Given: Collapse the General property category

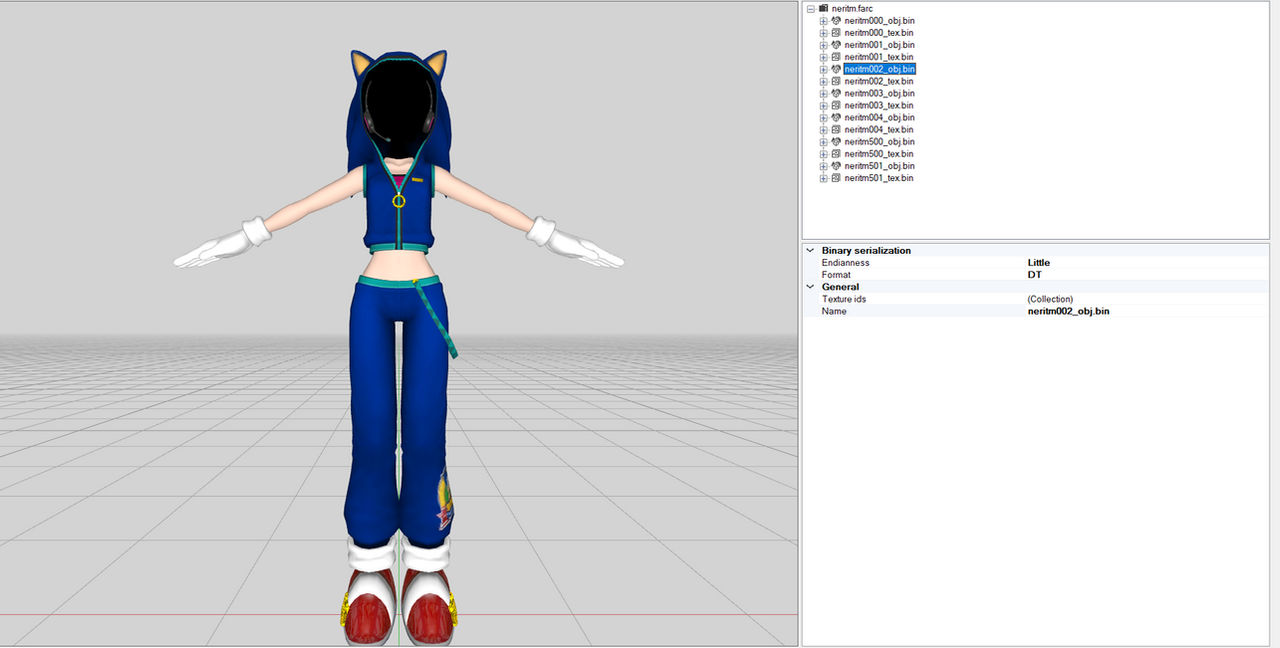Looking at the screenshot, I should pyautogui.click(x=810, y=287).
